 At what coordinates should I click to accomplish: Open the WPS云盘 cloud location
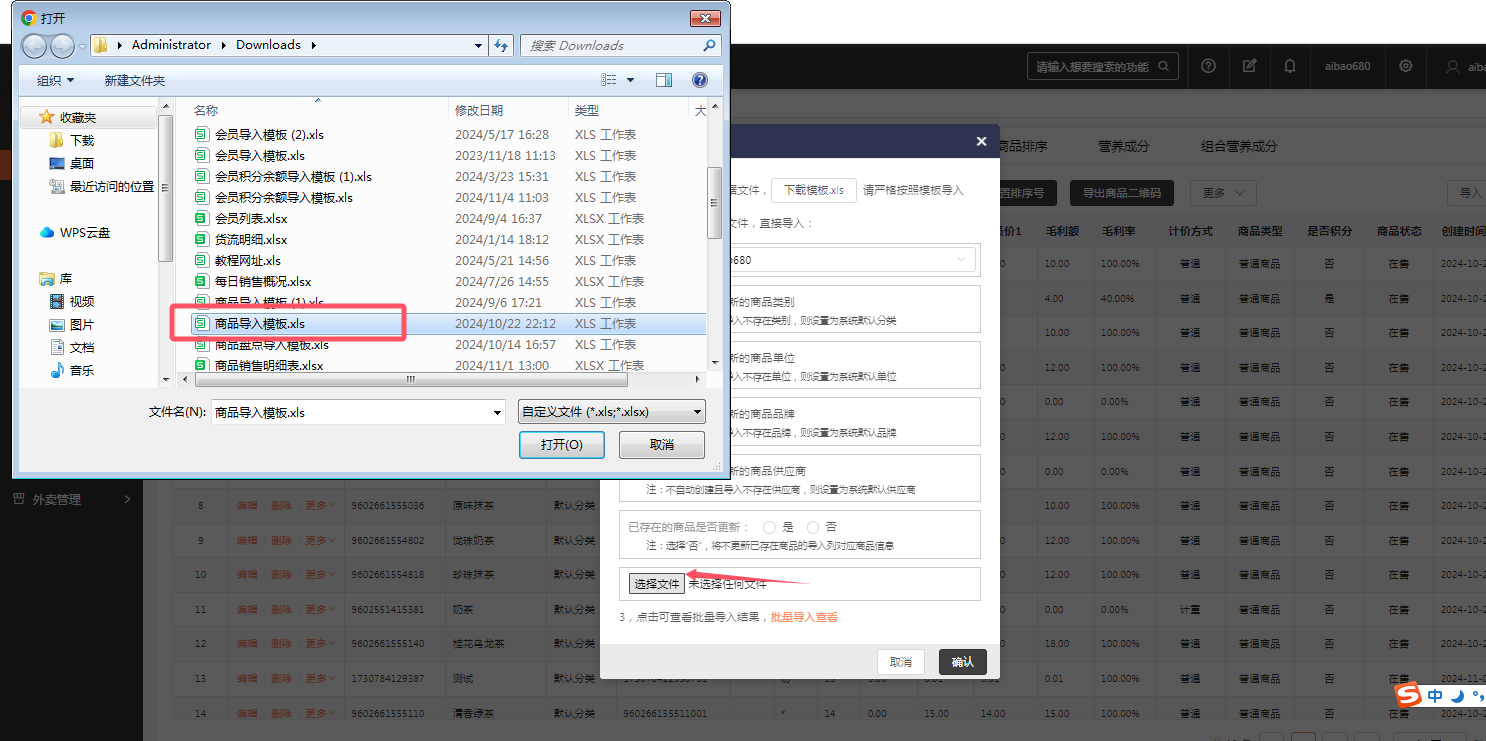[85, 233]
